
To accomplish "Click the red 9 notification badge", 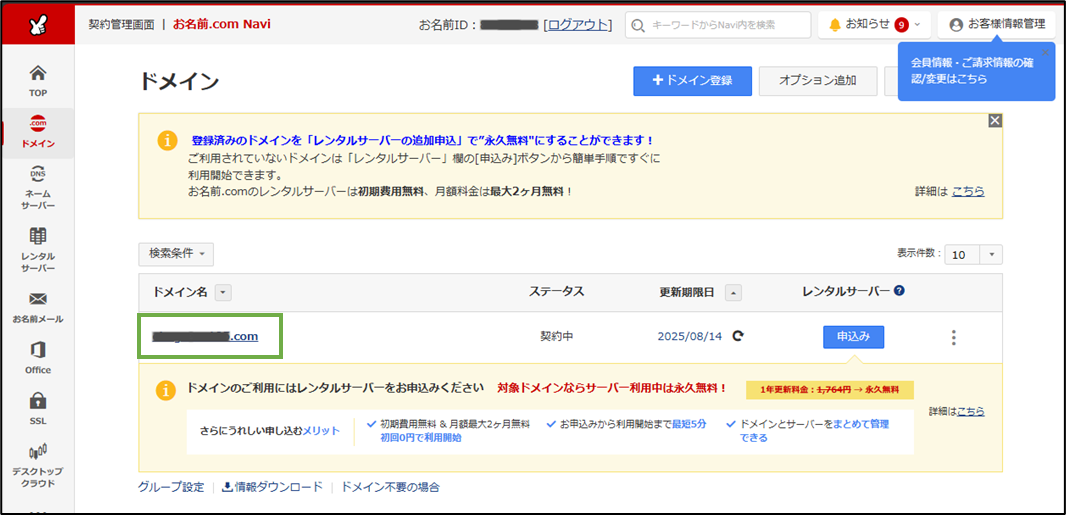I will coord(902,25).
